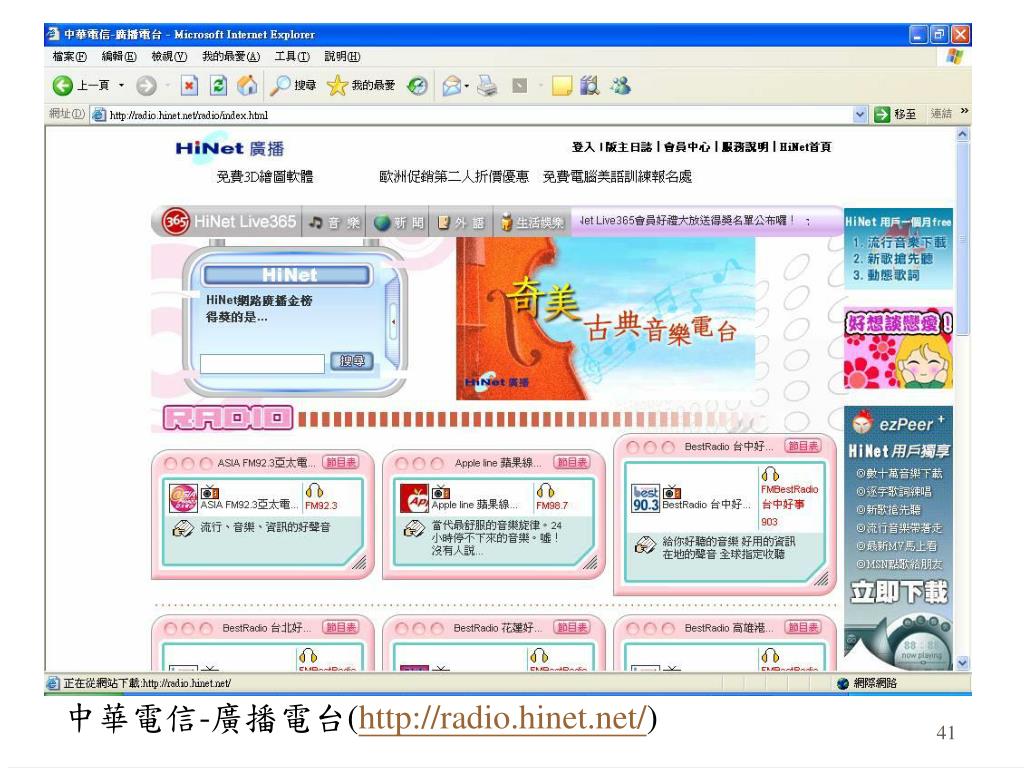Open the 檢視(V) menu
The image size is (1024, 768).
(169, 56)
